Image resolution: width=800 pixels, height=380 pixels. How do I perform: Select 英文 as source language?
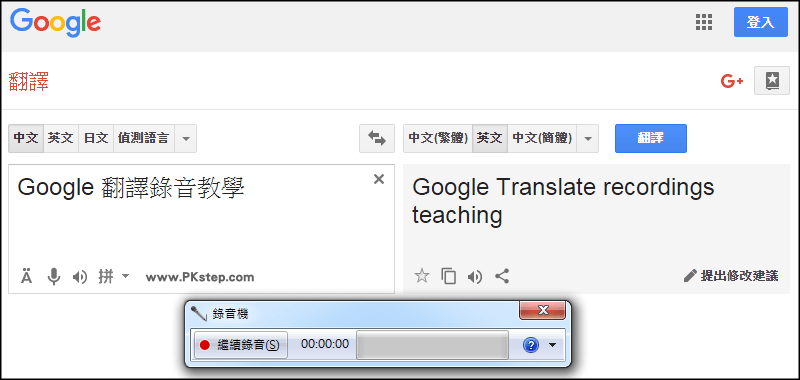tap(61, 138)
